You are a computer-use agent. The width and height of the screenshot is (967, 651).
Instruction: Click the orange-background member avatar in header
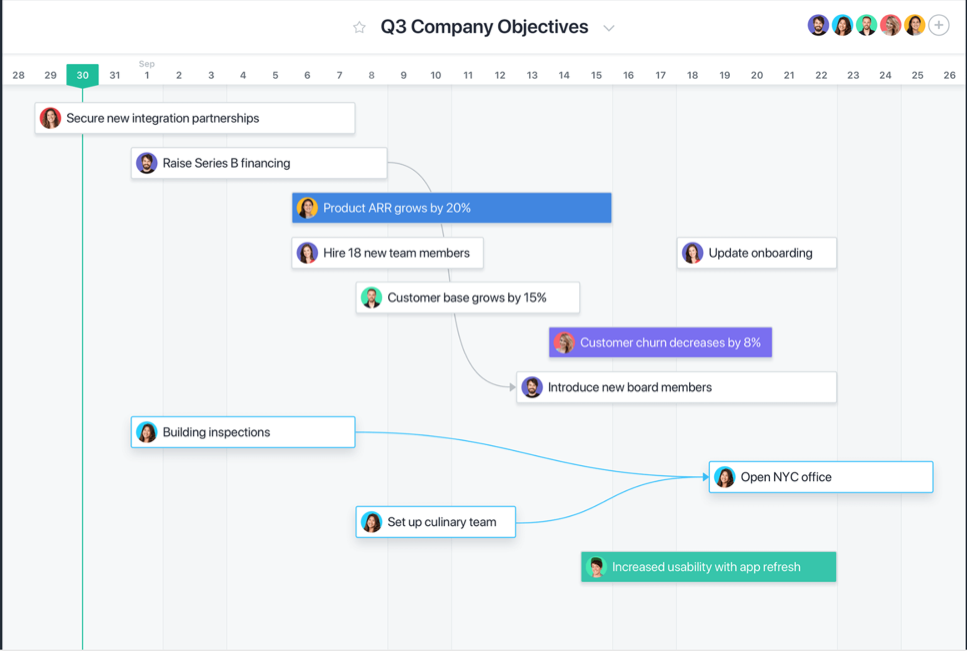(x=915, y=25)
